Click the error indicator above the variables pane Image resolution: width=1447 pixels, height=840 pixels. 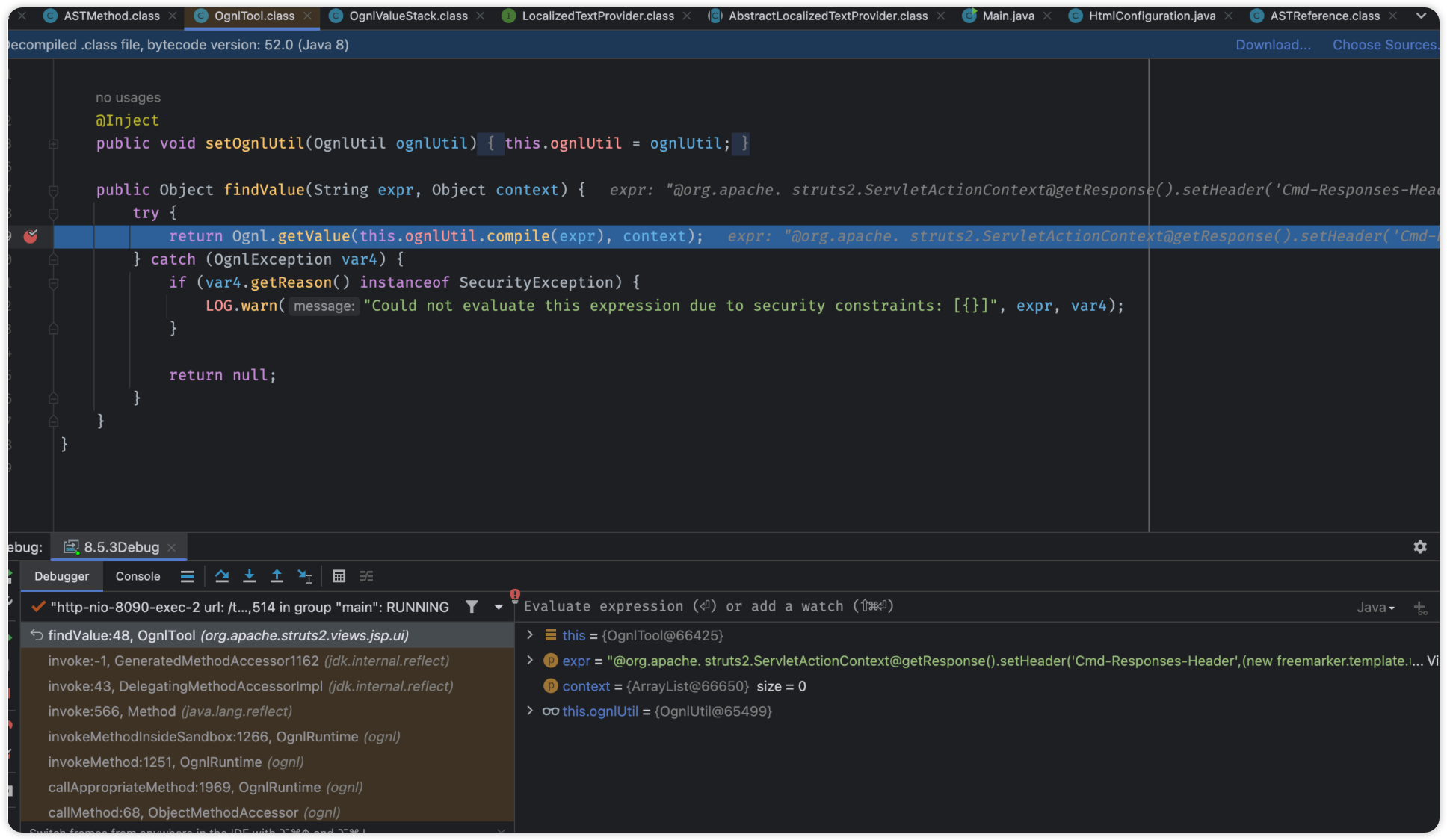point(515,595)
